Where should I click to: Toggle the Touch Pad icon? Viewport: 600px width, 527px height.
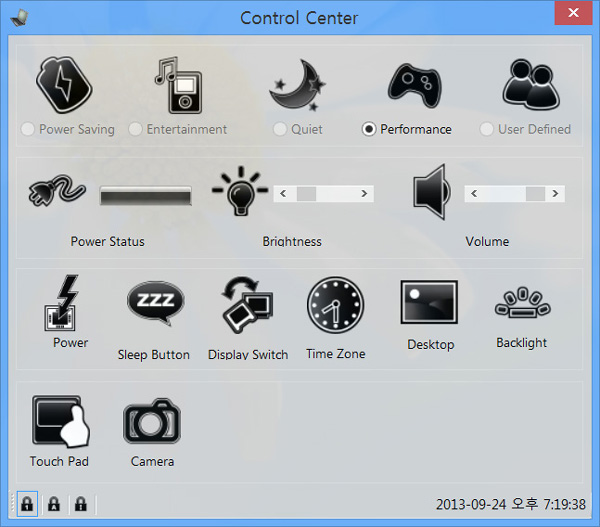[x=61, y=421]
